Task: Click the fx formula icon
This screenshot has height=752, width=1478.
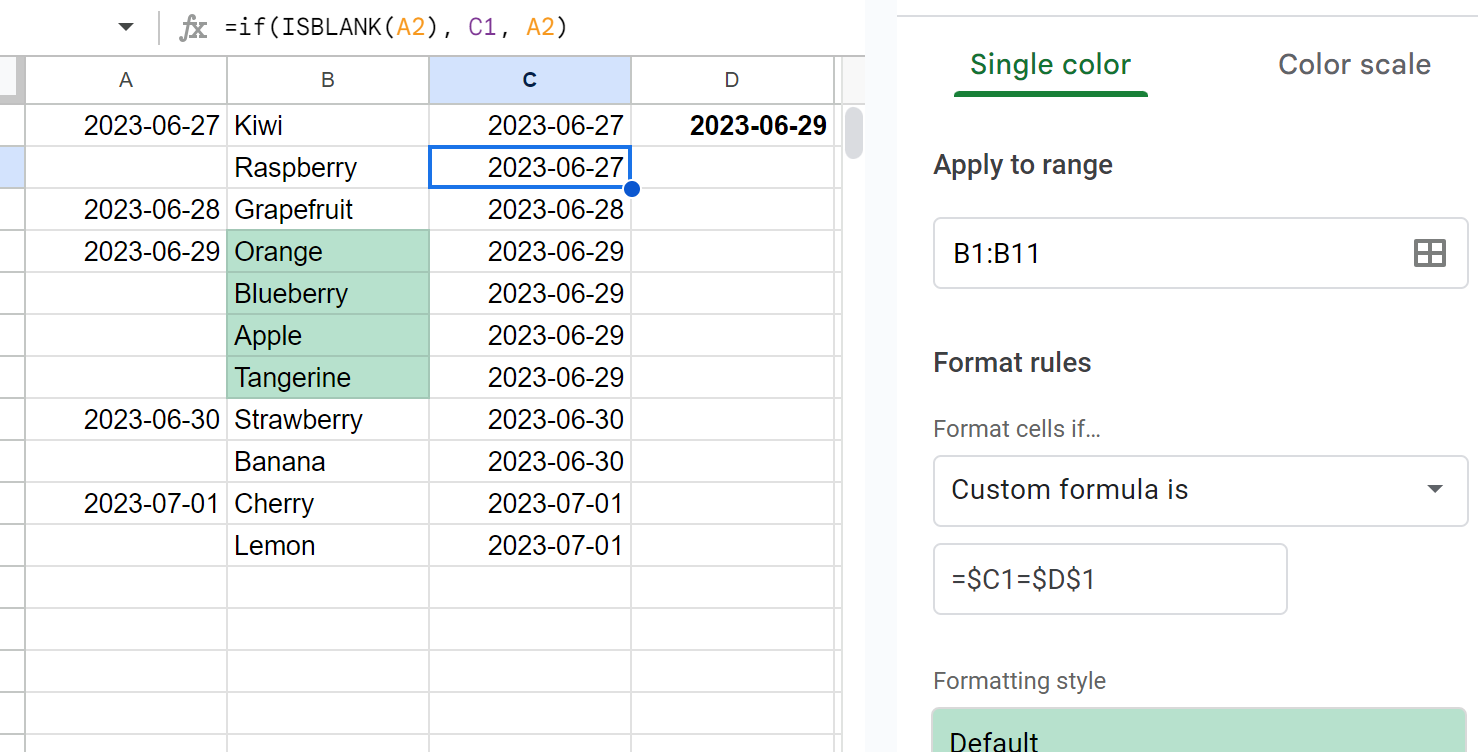Action: coord(193,28)
